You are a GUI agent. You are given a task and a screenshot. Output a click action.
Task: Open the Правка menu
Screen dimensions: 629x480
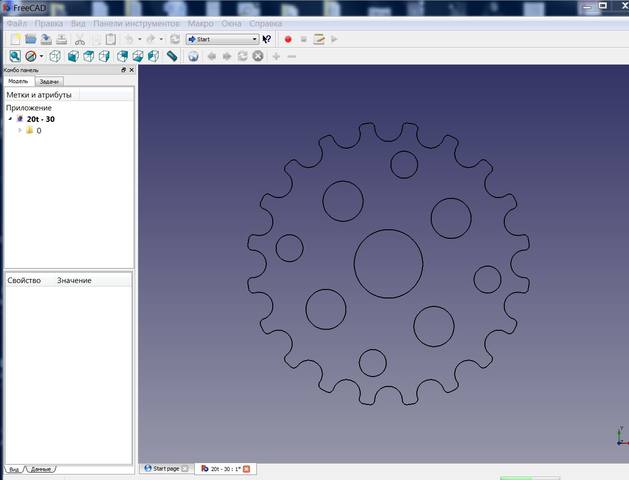pos(49,24)
